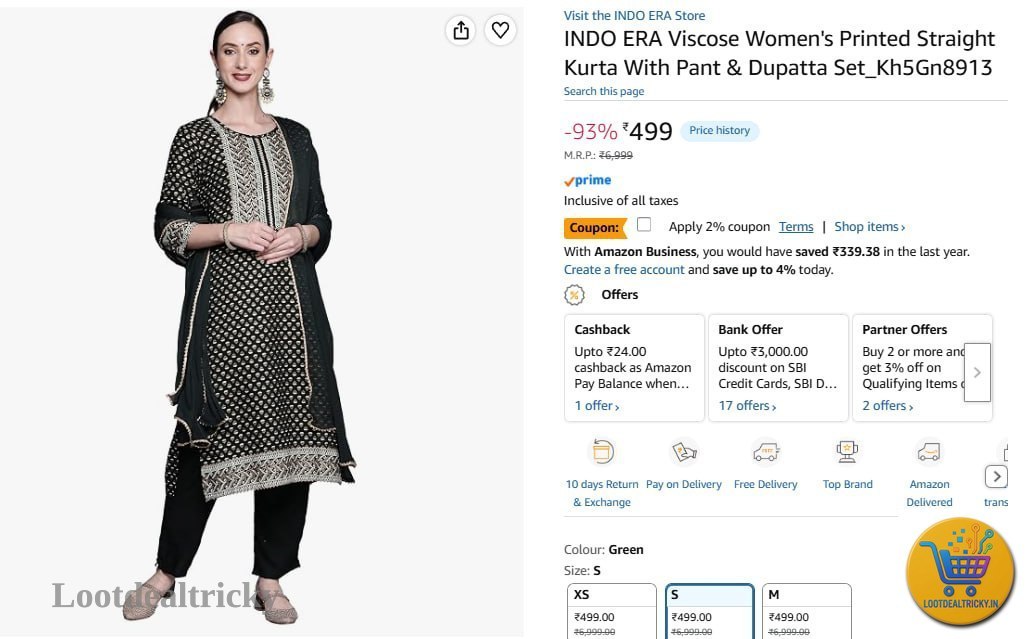Viewport: 1032px width, 639px height.
Task: Click the share icon on product image
Action: coord(461,30)
